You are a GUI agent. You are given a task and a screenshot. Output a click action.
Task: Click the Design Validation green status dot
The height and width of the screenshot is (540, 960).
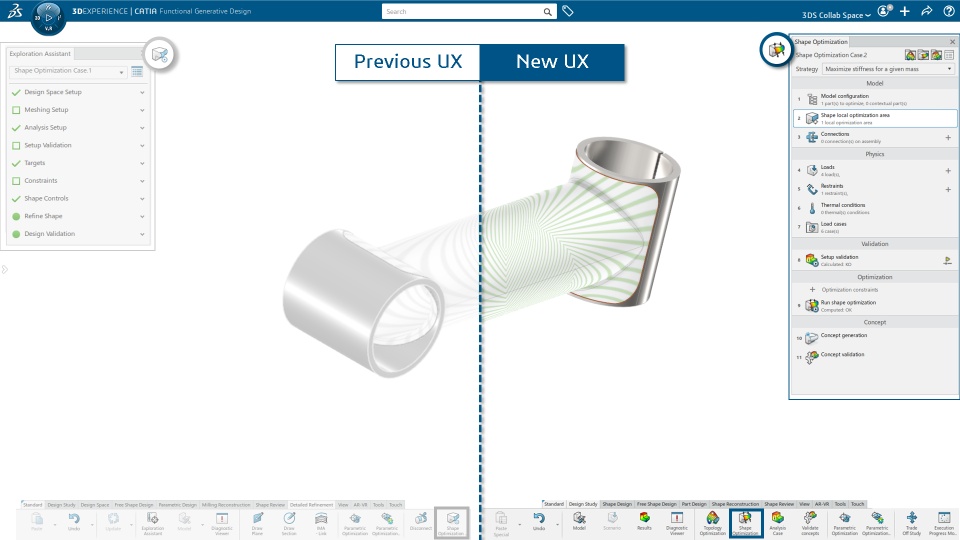tap(16, 234)
